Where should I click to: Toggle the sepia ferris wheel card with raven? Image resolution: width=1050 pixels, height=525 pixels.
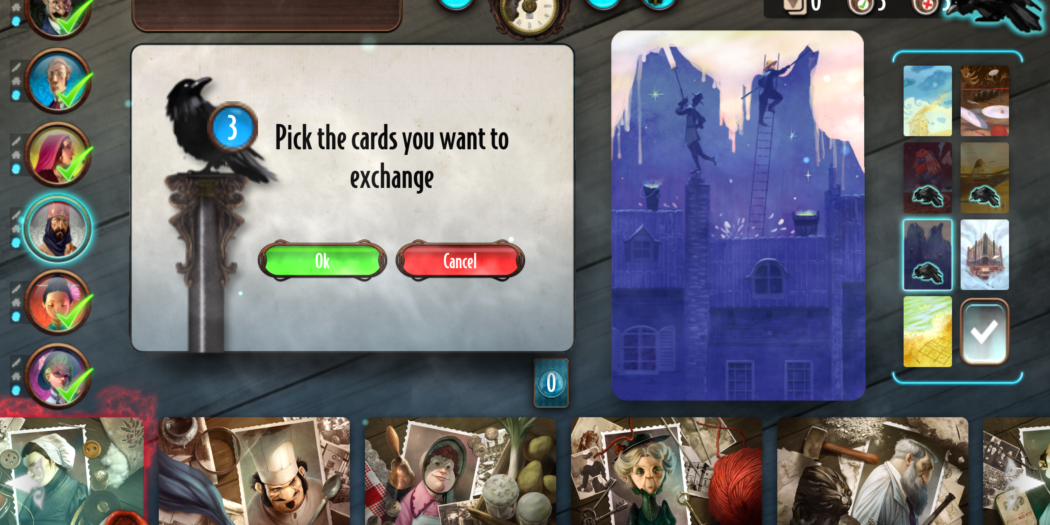(x=984, y=177)
